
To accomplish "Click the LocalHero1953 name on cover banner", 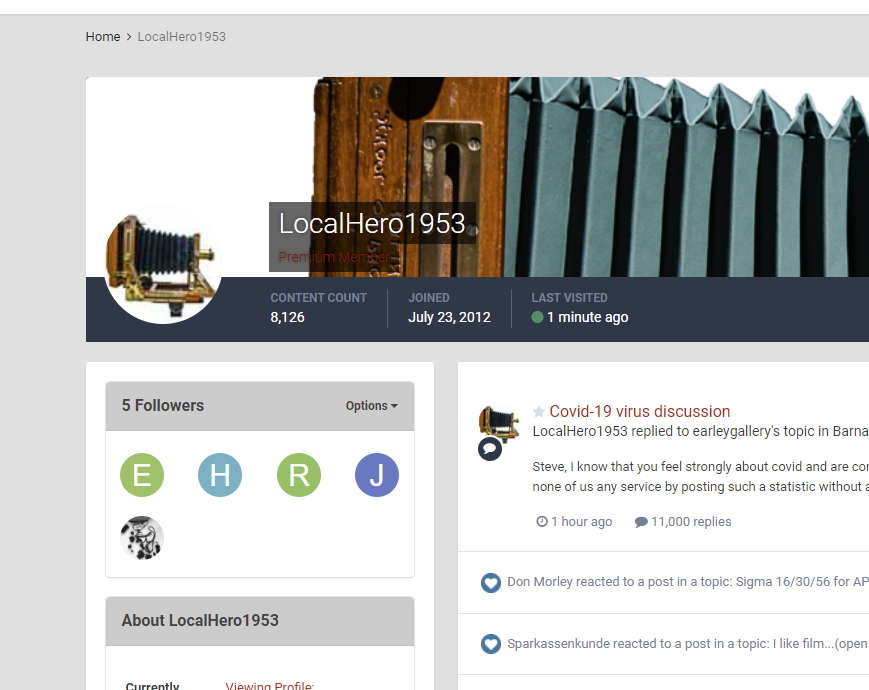I will tap(372, 223).
